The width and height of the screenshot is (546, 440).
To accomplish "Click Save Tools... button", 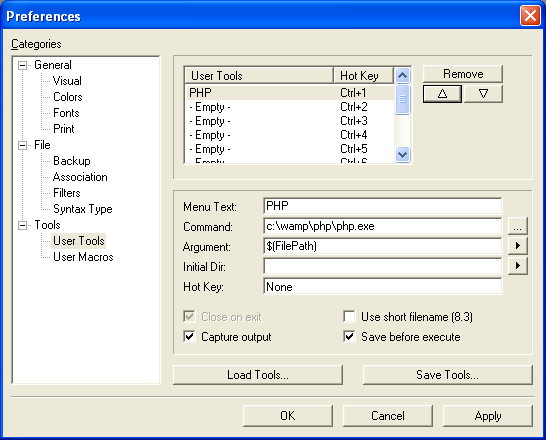I will 447,375.
